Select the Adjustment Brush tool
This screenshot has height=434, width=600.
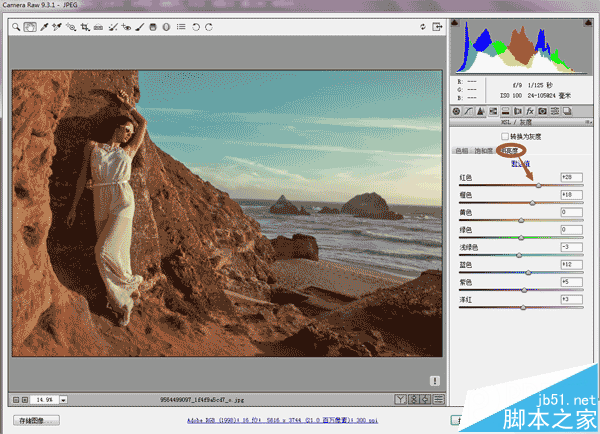[x=140, y=27]
